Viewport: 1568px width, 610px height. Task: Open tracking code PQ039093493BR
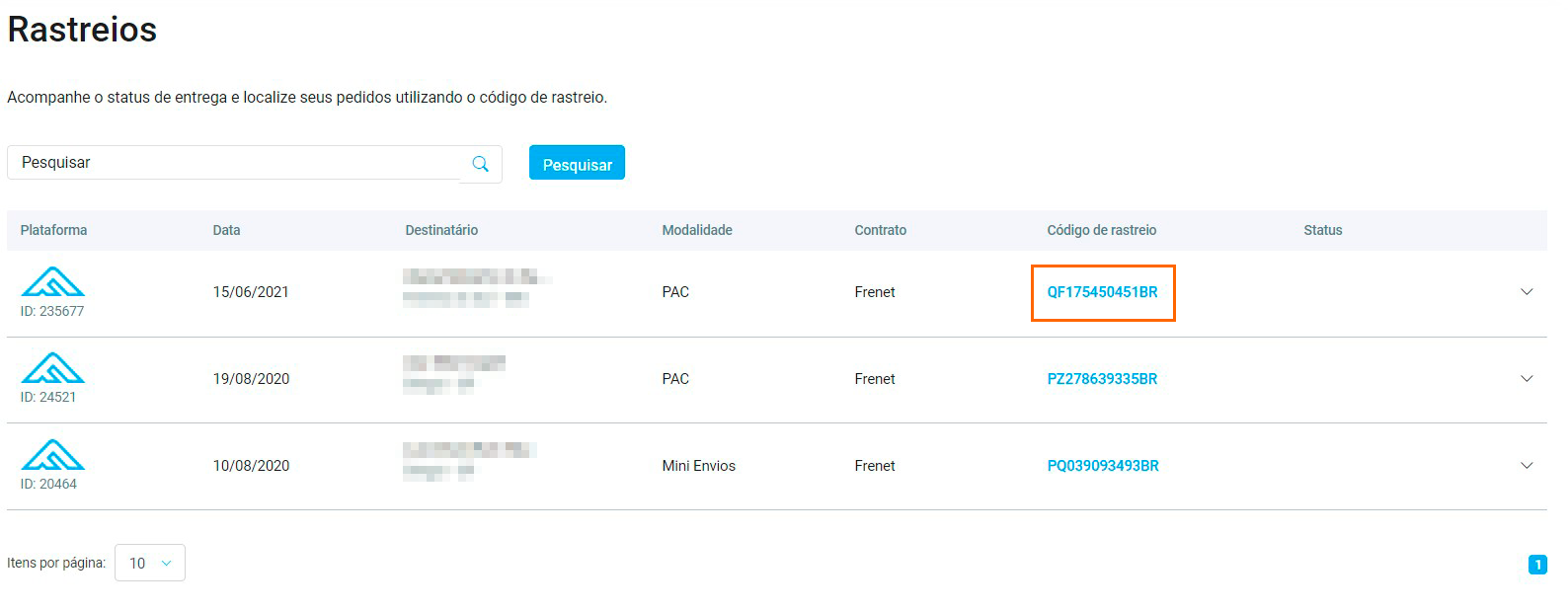[1103, 466]
